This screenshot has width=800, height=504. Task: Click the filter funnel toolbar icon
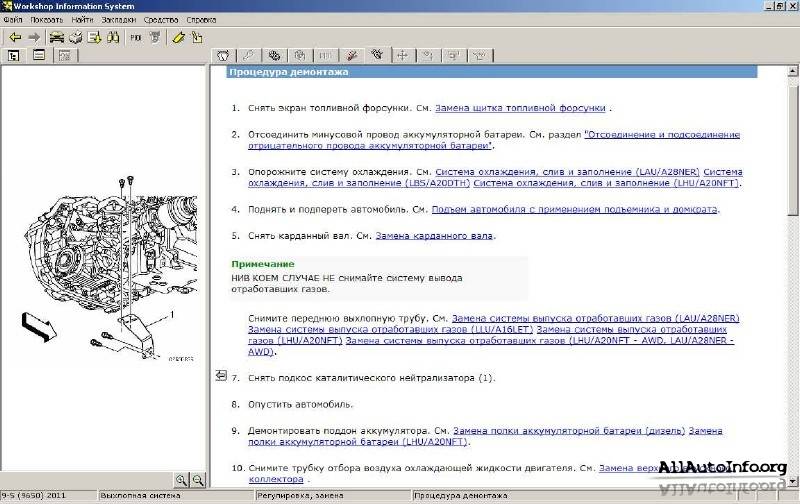155,37
